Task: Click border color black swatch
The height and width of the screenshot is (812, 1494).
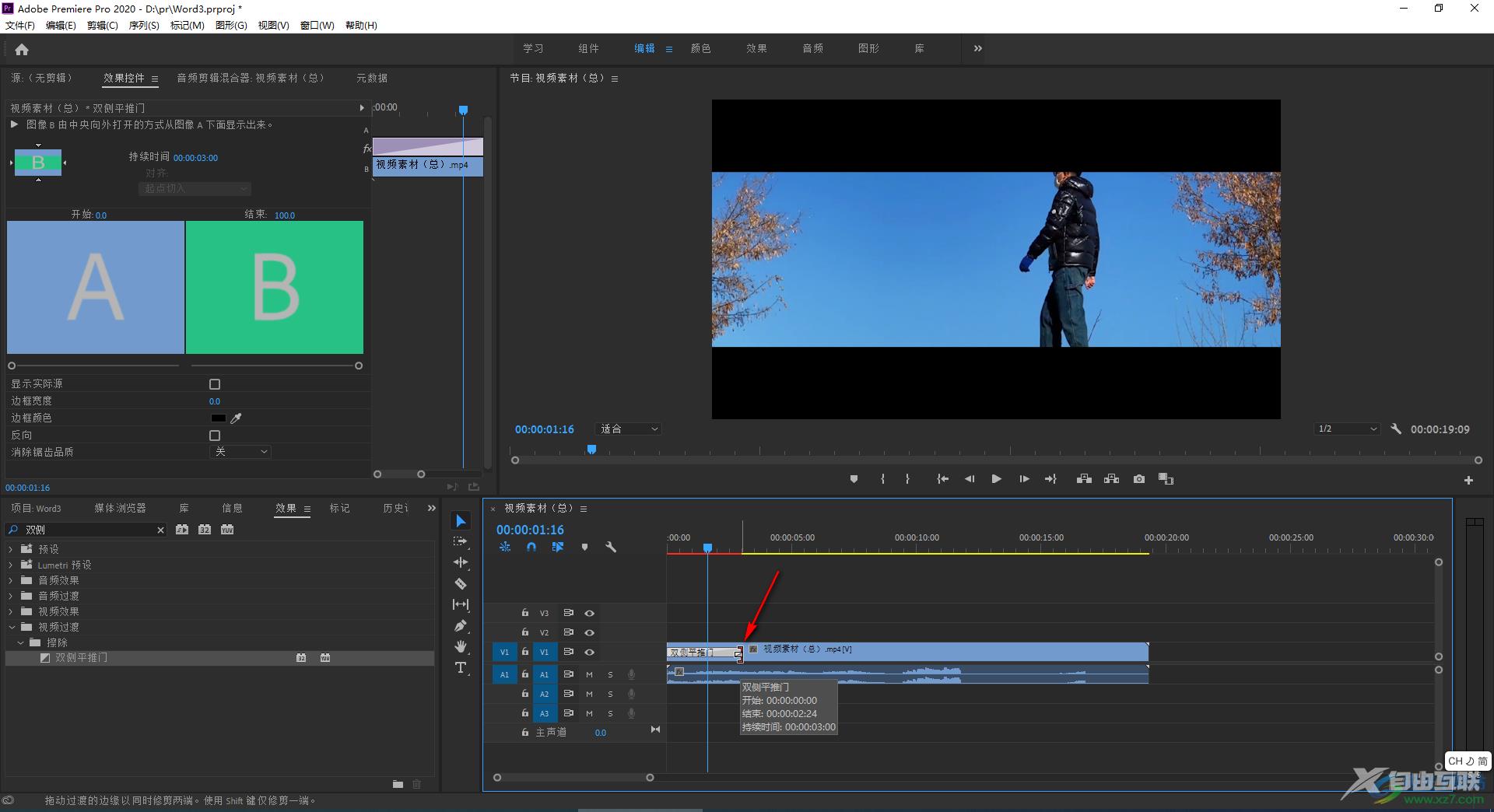Action: pyautogui.click(x=218, y=418)
